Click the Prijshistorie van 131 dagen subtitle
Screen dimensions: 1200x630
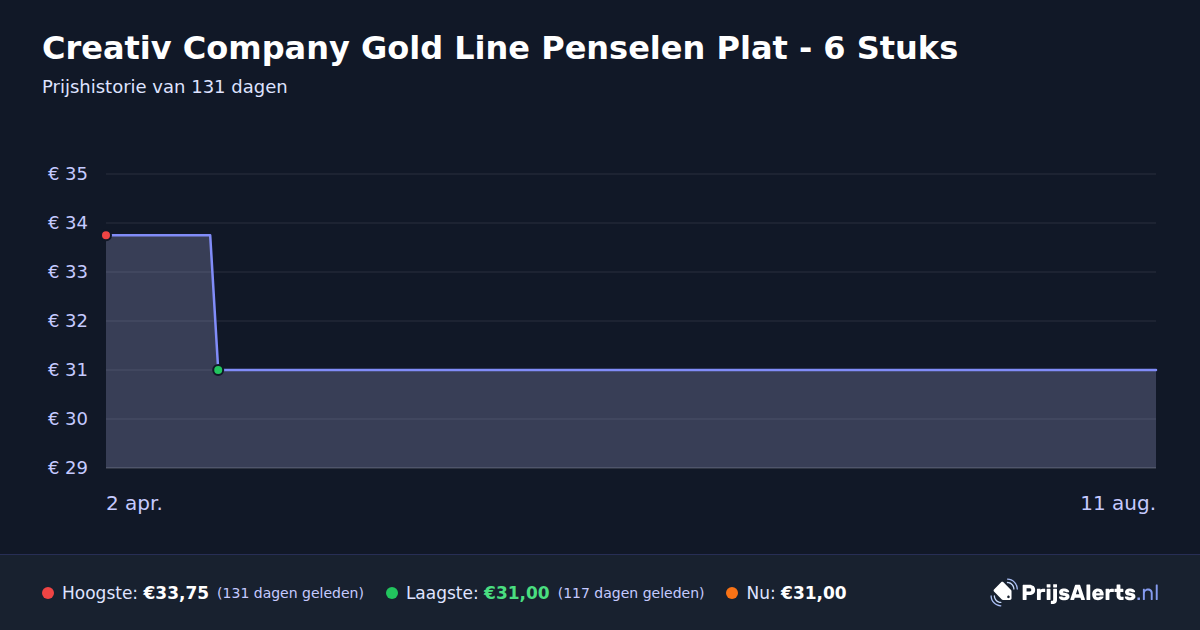click(165, 87)
